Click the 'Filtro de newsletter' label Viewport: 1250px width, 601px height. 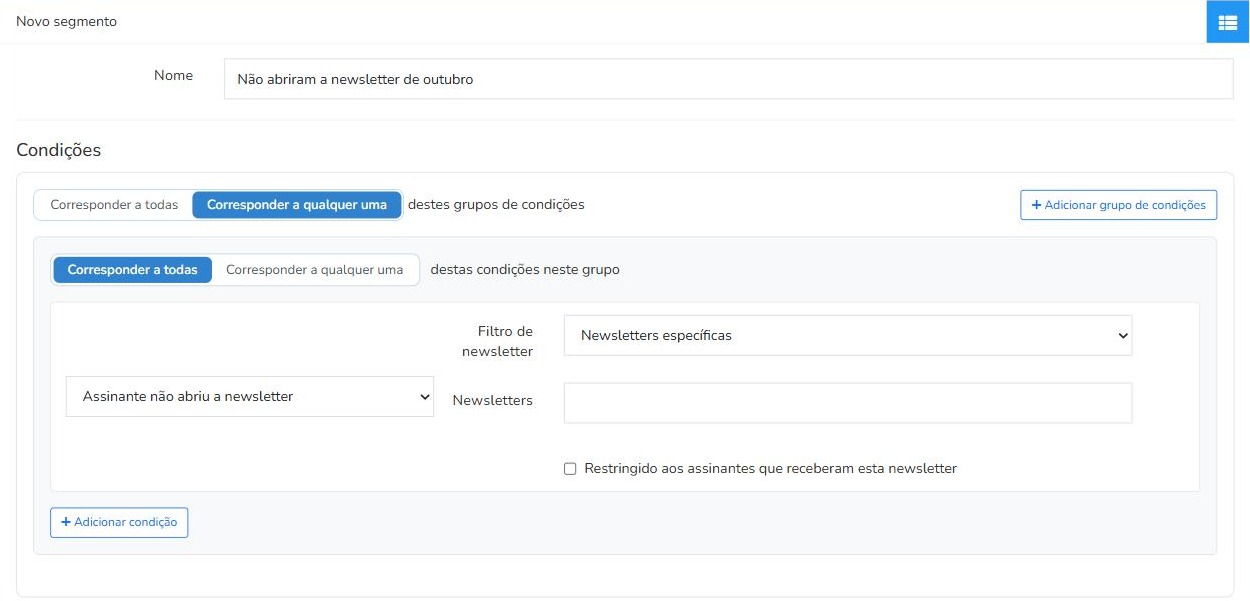tap(498, 341)
